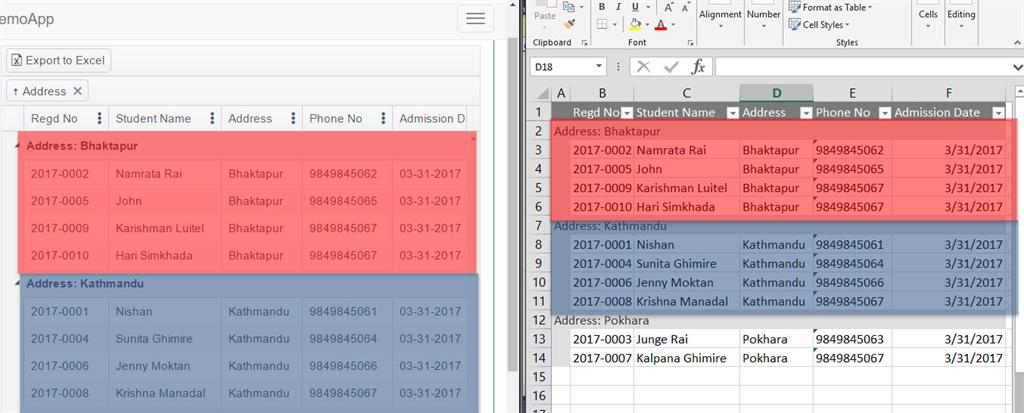The image size is (1024, 413).
Task: Toggle Bold formatting in Excel
Action: pos(601,7)
